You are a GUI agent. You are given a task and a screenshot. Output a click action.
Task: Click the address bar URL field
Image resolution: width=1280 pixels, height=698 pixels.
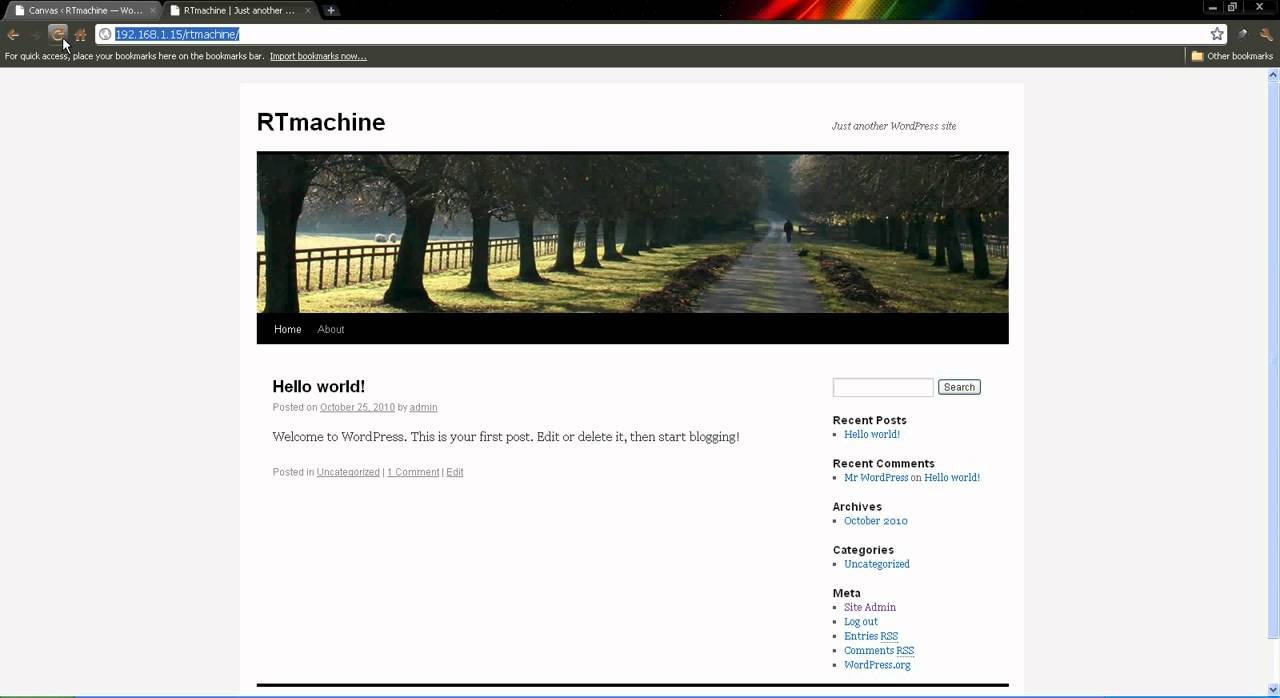coord(660,34)
